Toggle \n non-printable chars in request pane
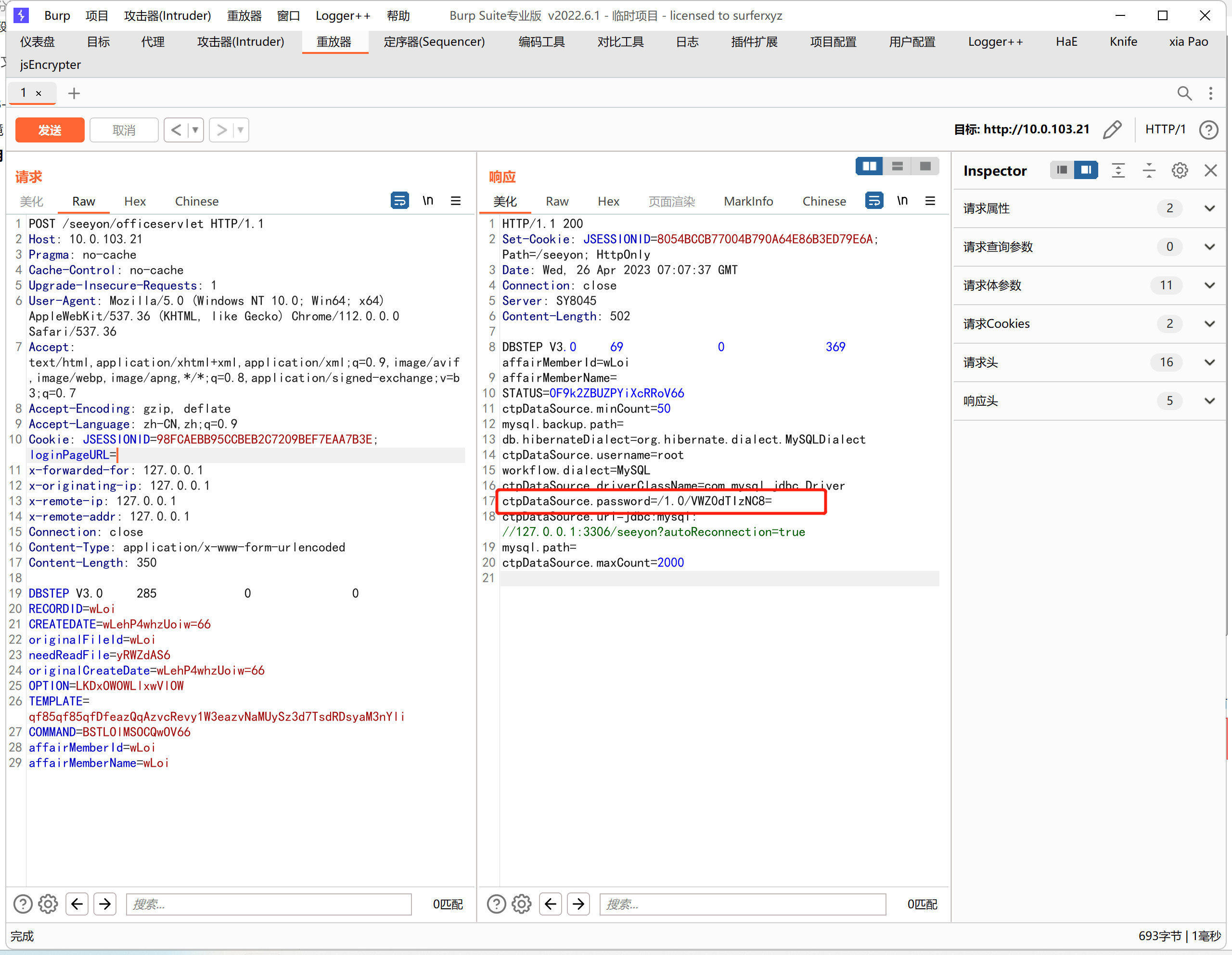The image size is (1232, 955). pos(428,201)
